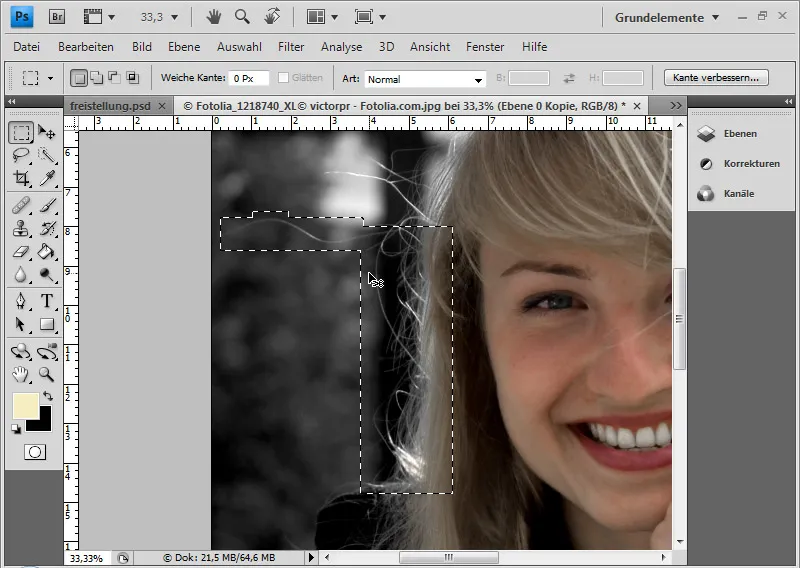800x568 pixels.
Task: Open the Datei menu
Action: (x=27, y=47)
